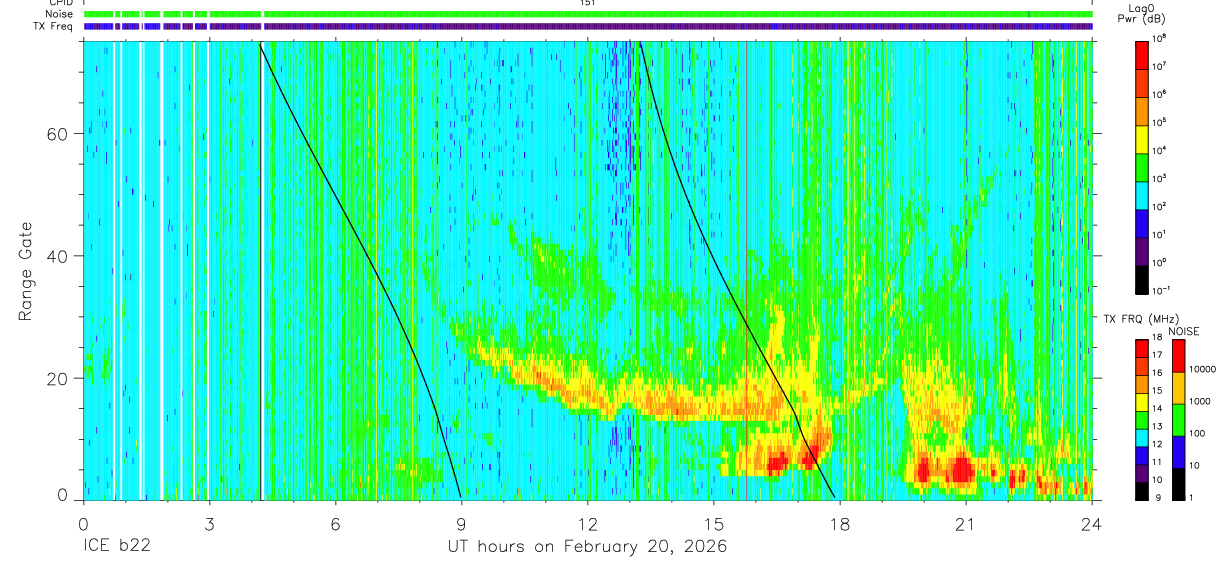Image resolution: width=1228 pixels, height=567 pixels.
Task: Select the green Noise indicator strip
Action: (x=588, y=14)
